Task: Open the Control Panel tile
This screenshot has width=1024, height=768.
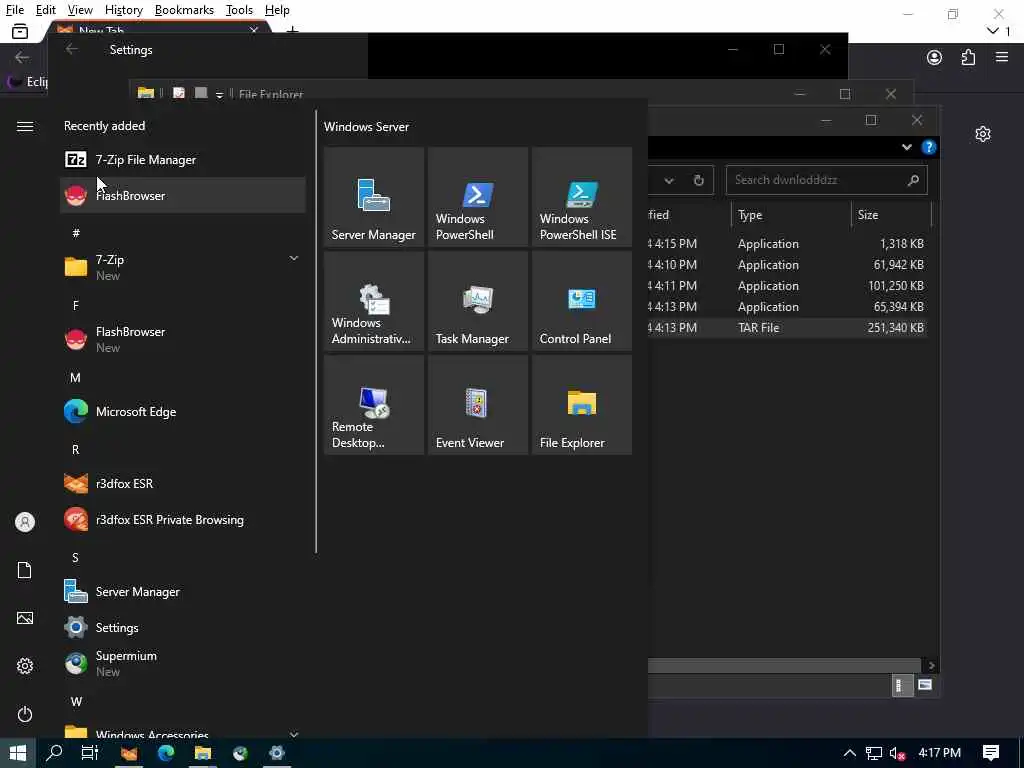Action: [582, 300]
